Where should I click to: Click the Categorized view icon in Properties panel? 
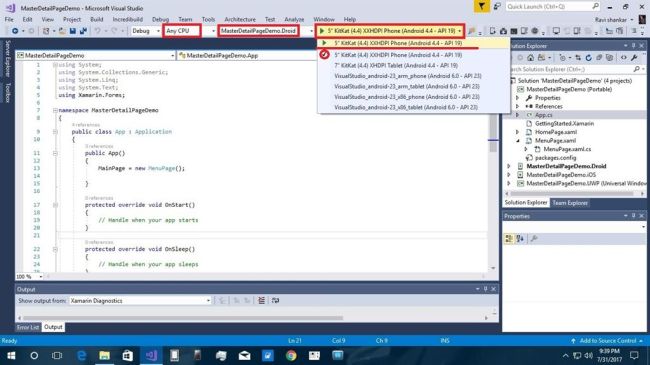pyautogui.click(x=509, y=238)
